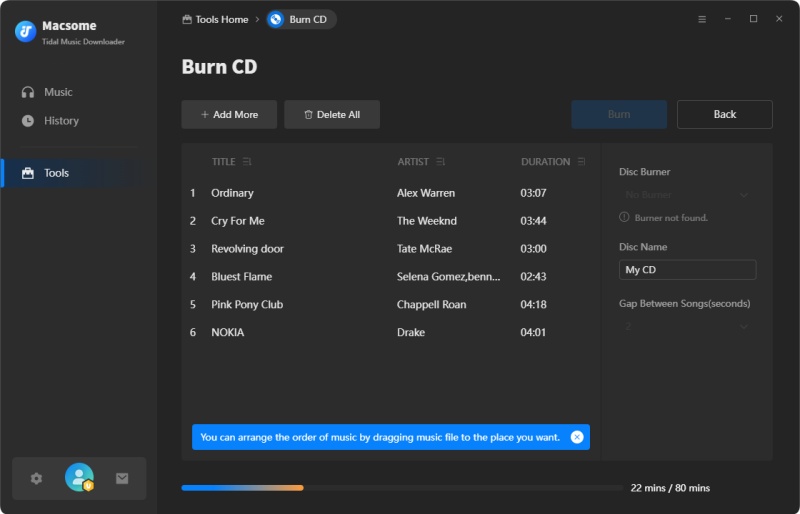Viewport: 800px width, 514px height.
Task: Click the History clock icon
Action: pyautogui.click(x=28, y=121)
